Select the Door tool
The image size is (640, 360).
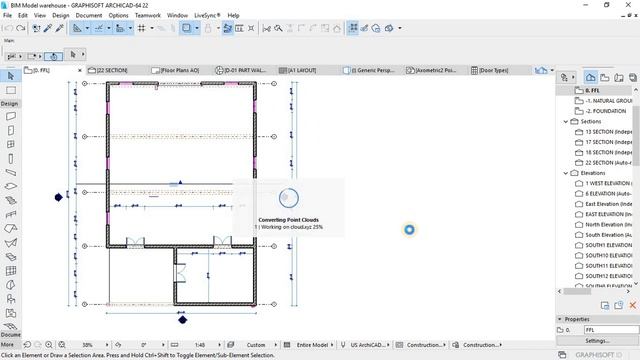pos(11,131)
